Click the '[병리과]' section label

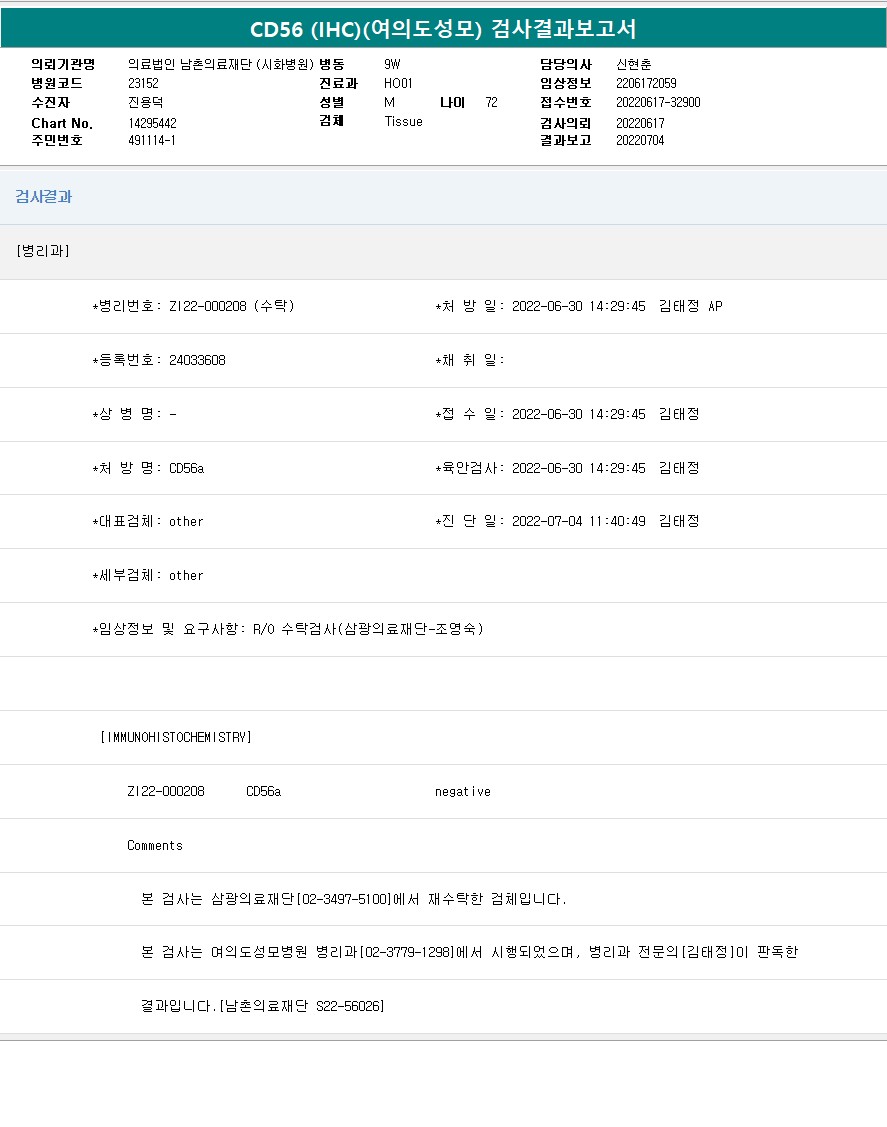[x=42, y=251]
